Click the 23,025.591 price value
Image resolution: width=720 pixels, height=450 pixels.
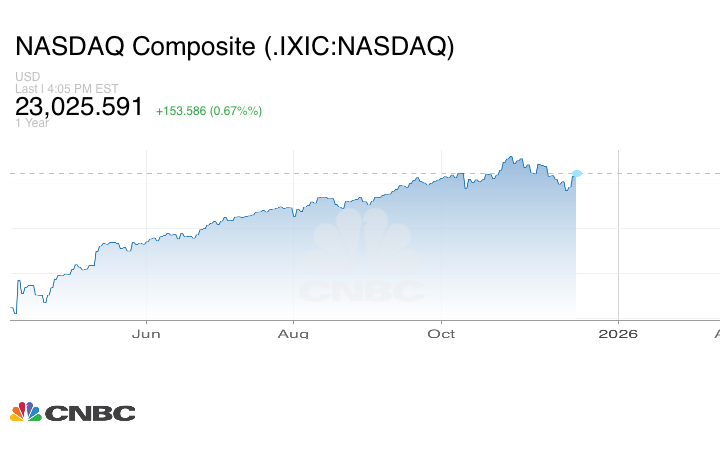point(79,107)
